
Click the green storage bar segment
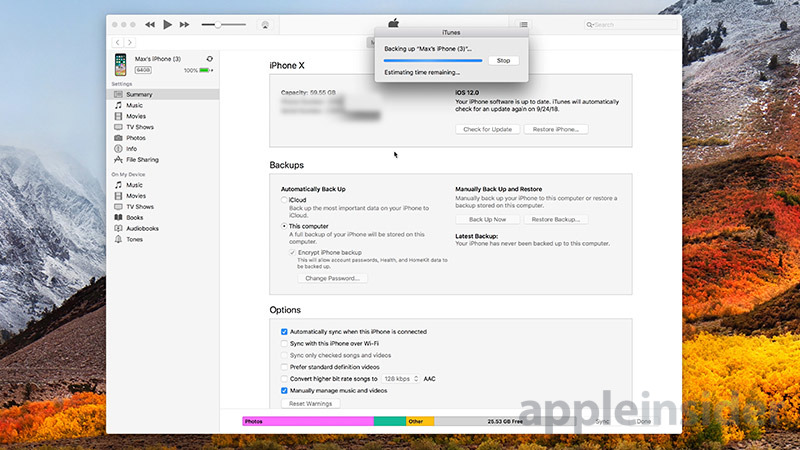click(390, 421)
